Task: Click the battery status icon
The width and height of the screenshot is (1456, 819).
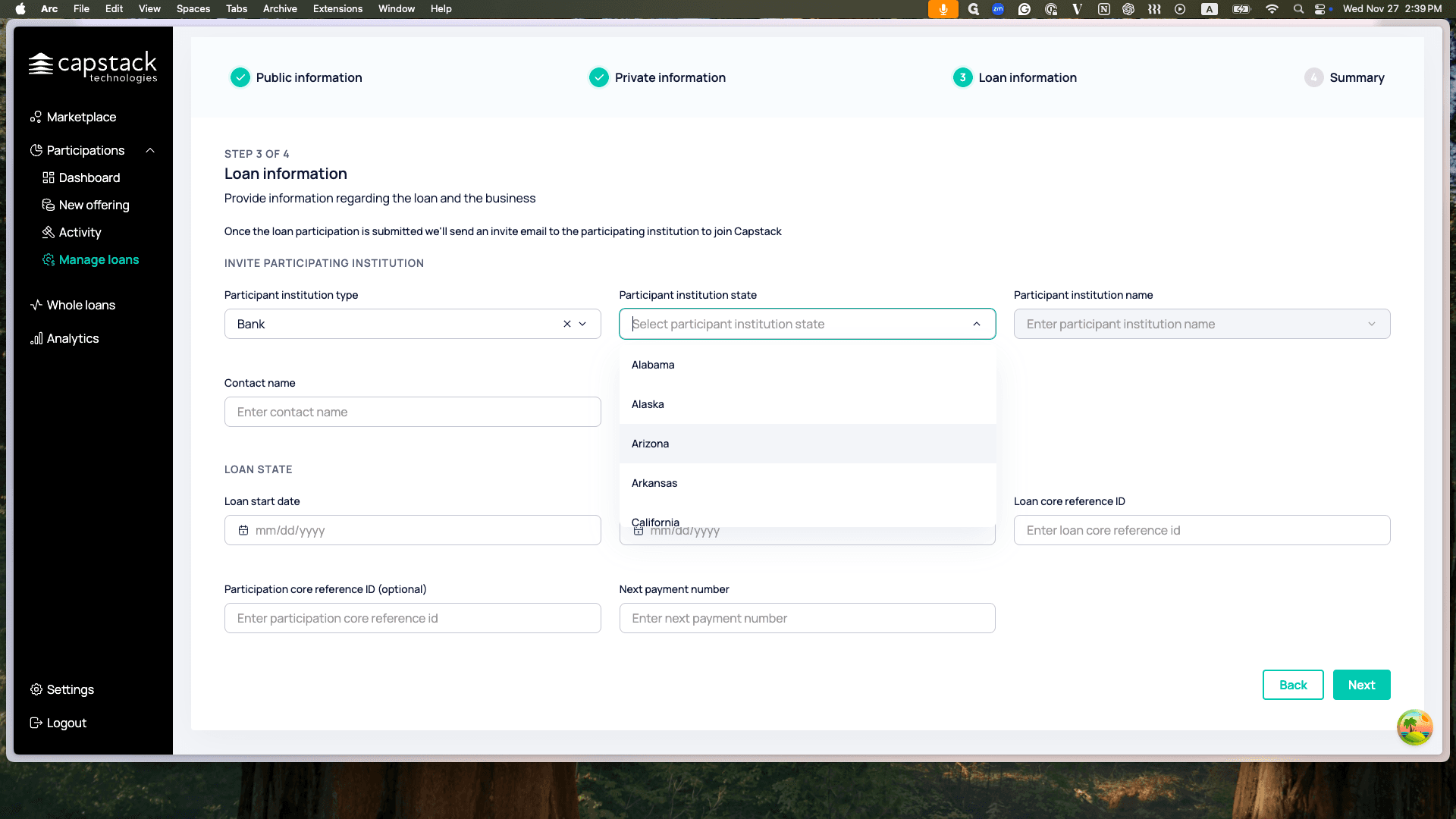Action: tap(1241, 9)
